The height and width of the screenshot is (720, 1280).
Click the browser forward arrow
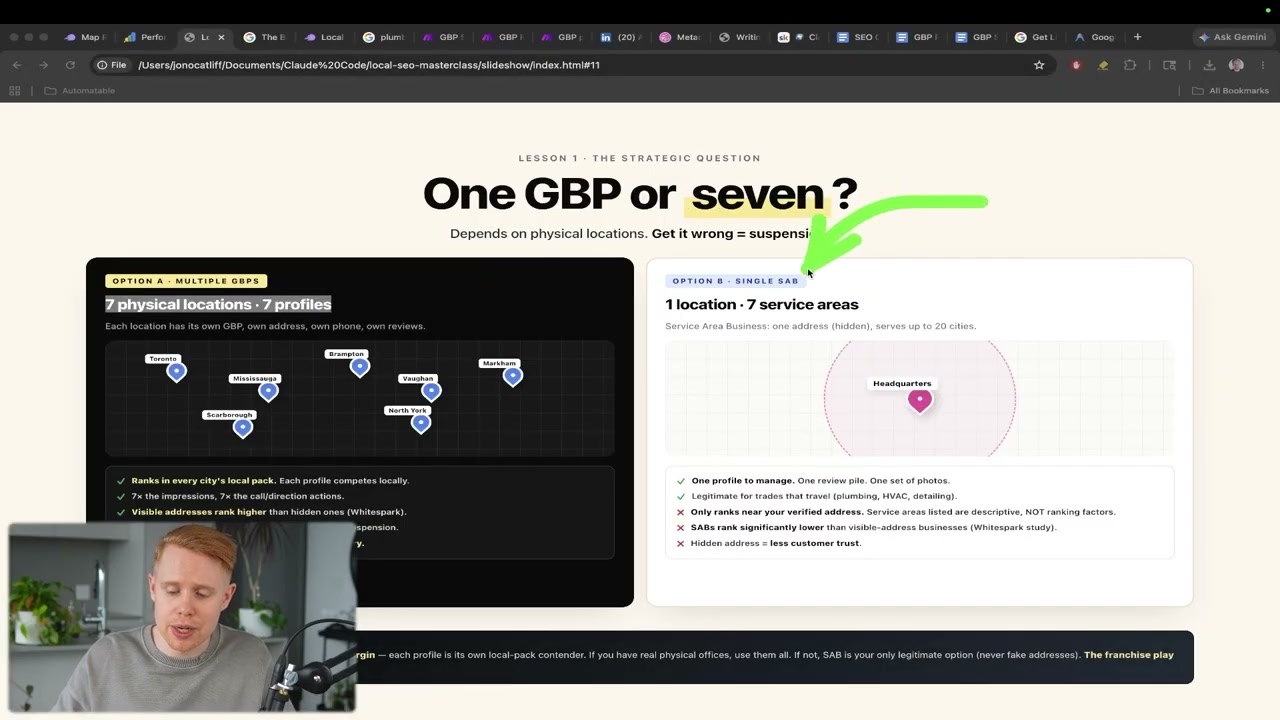pyautogui.click(x=43, y=65)
